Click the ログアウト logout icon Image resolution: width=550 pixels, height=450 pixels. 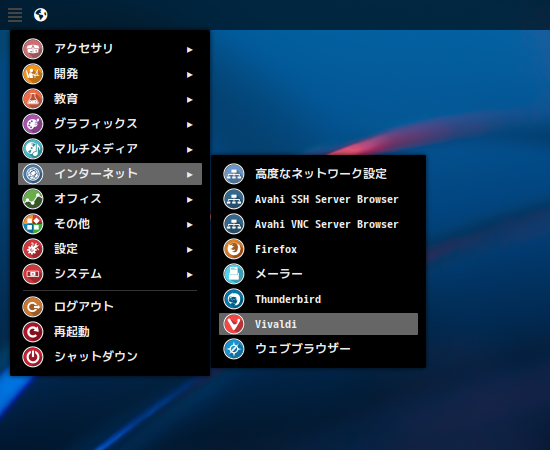point(33,307)
